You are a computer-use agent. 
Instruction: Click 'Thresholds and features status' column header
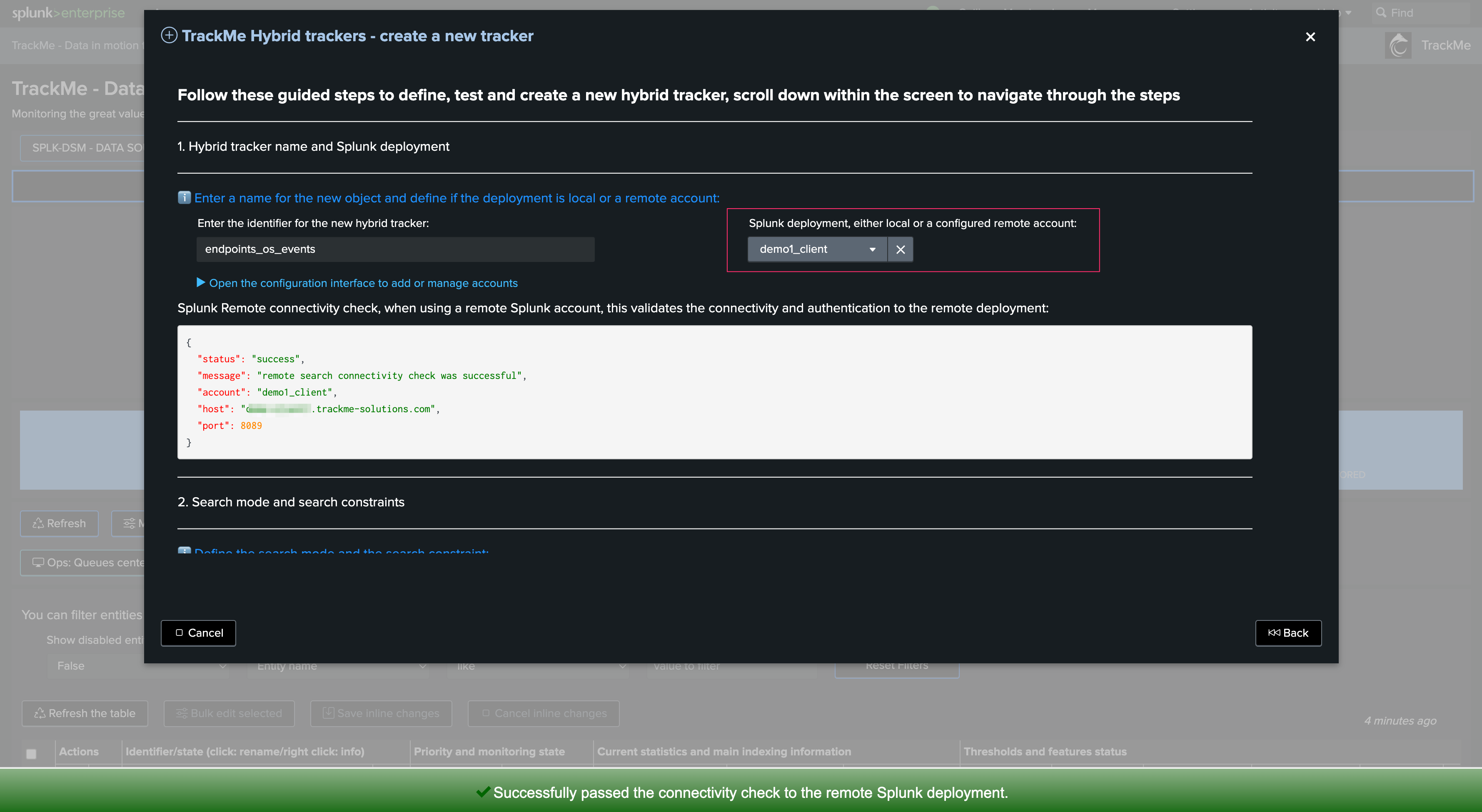1045,752
